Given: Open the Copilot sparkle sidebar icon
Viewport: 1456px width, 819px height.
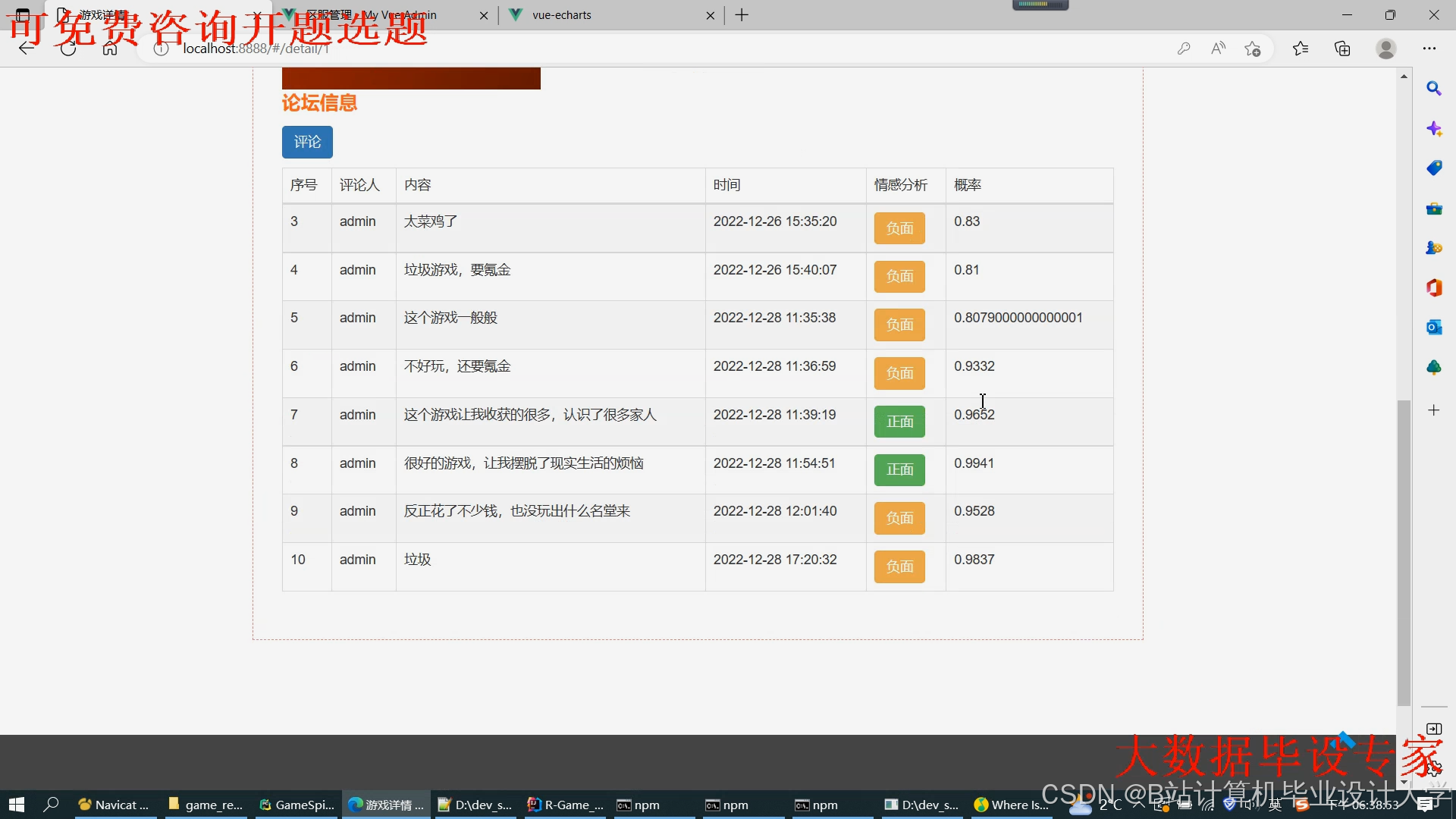Looking at the screenshot, I should (1433, 129).
